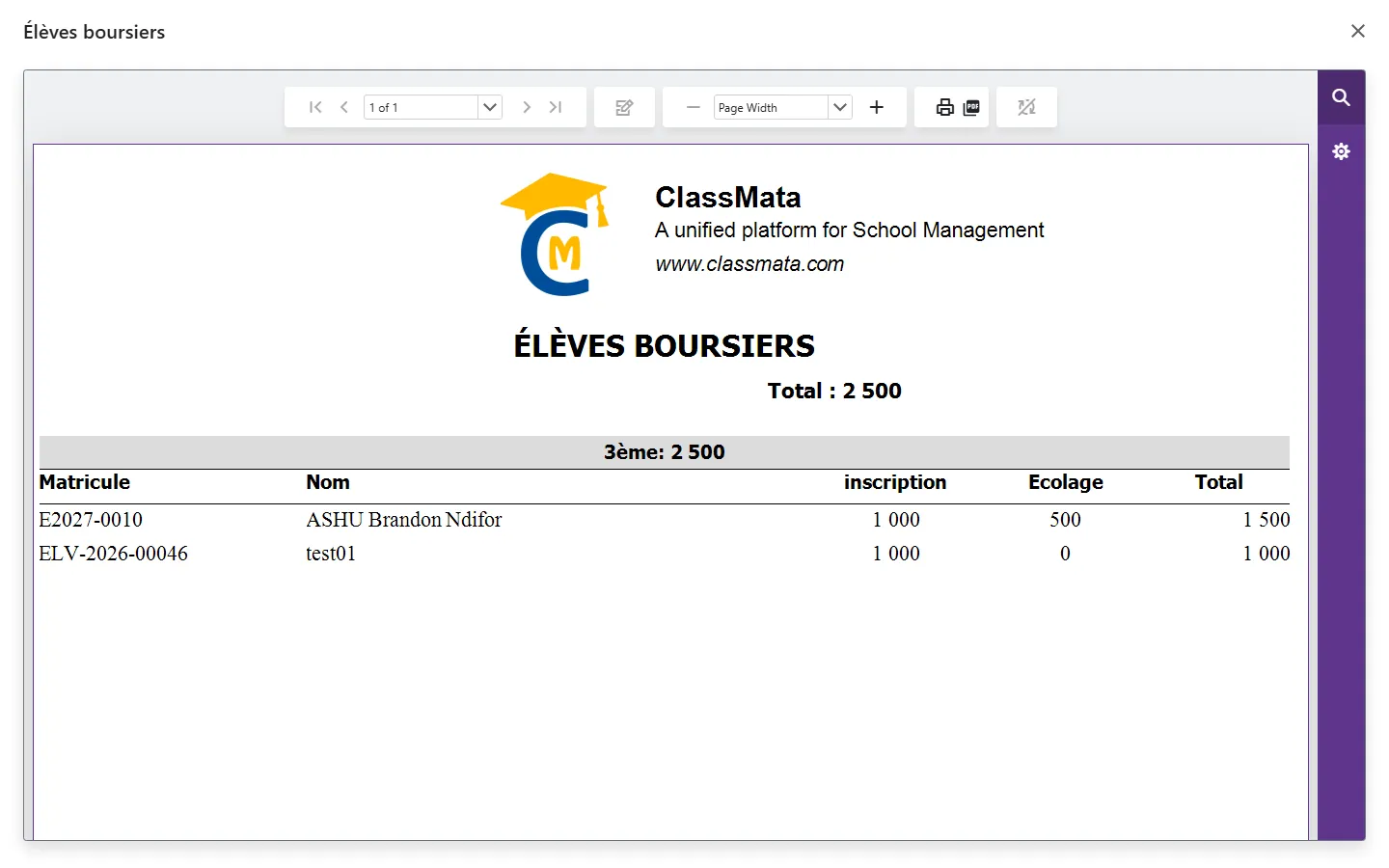Click Total '1 000' in test01 row
Screen dimensions: 1389x868
coord(1266,554)
